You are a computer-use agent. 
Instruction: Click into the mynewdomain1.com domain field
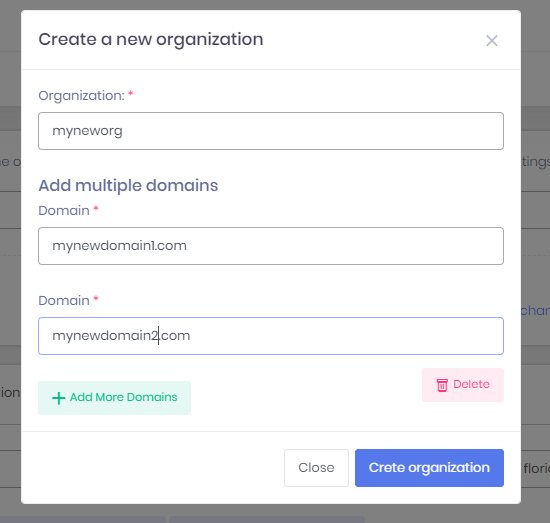(x=271, y=246)
